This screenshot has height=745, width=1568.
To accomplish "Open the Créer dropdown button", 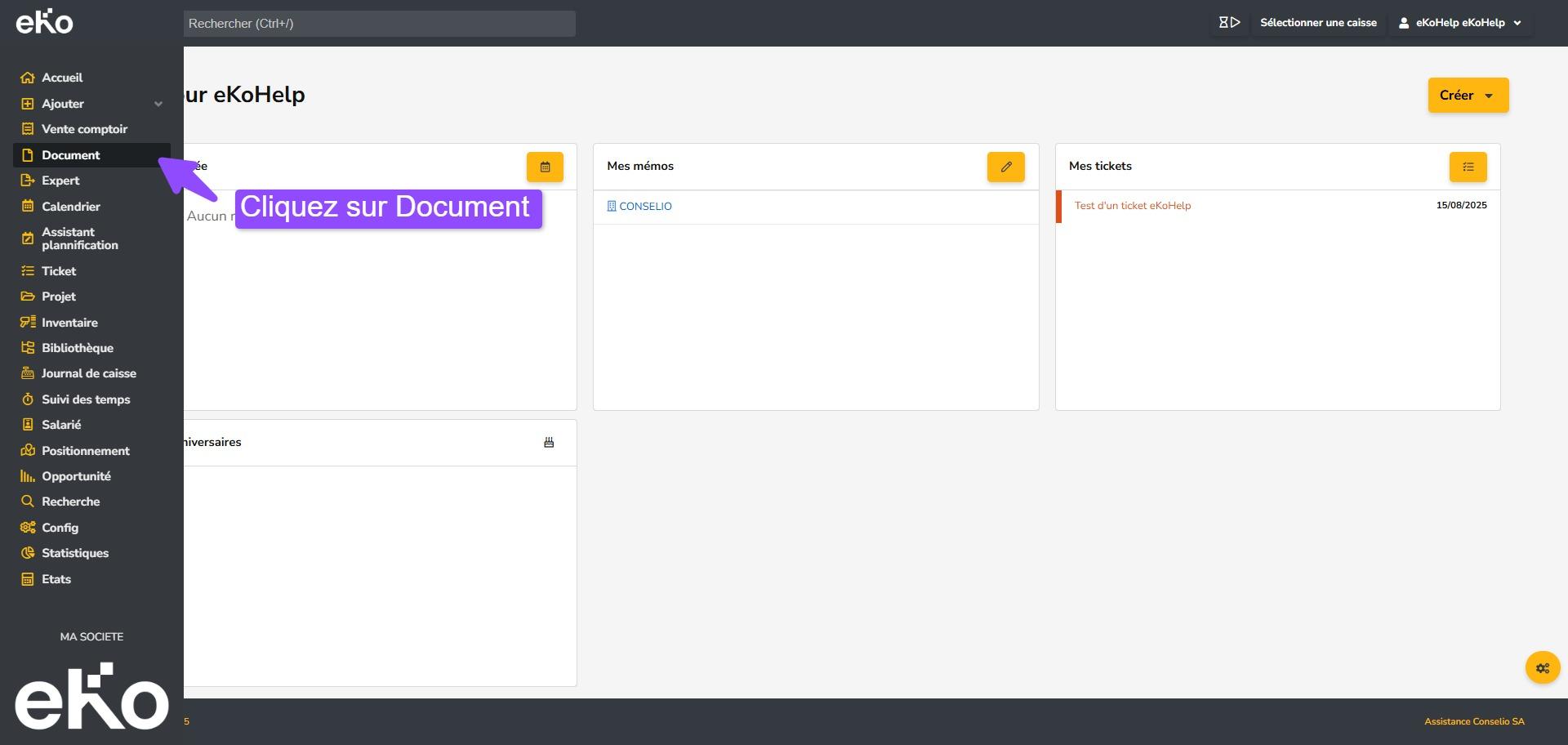I will point(1468,96).
